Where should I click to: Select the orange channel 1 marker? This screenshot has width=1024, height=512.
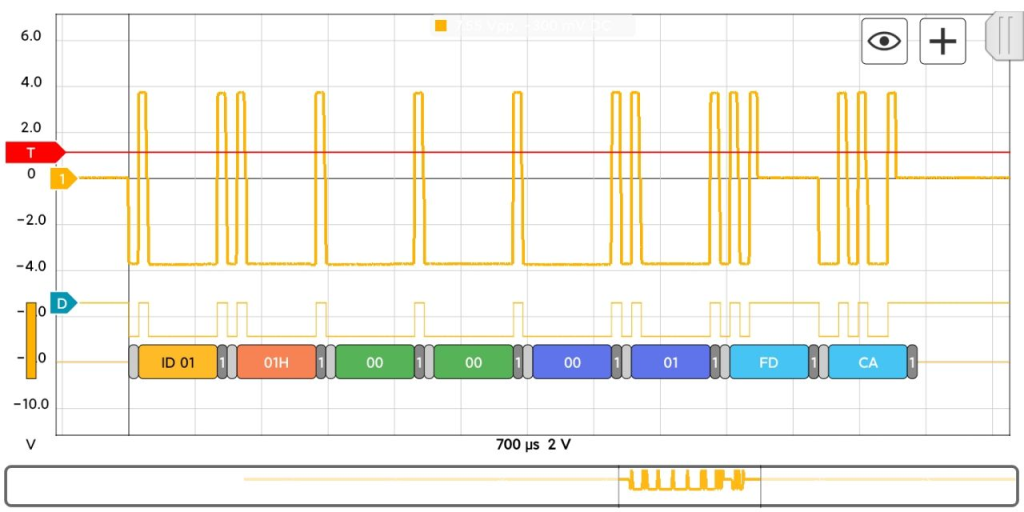tap(63, 179)
